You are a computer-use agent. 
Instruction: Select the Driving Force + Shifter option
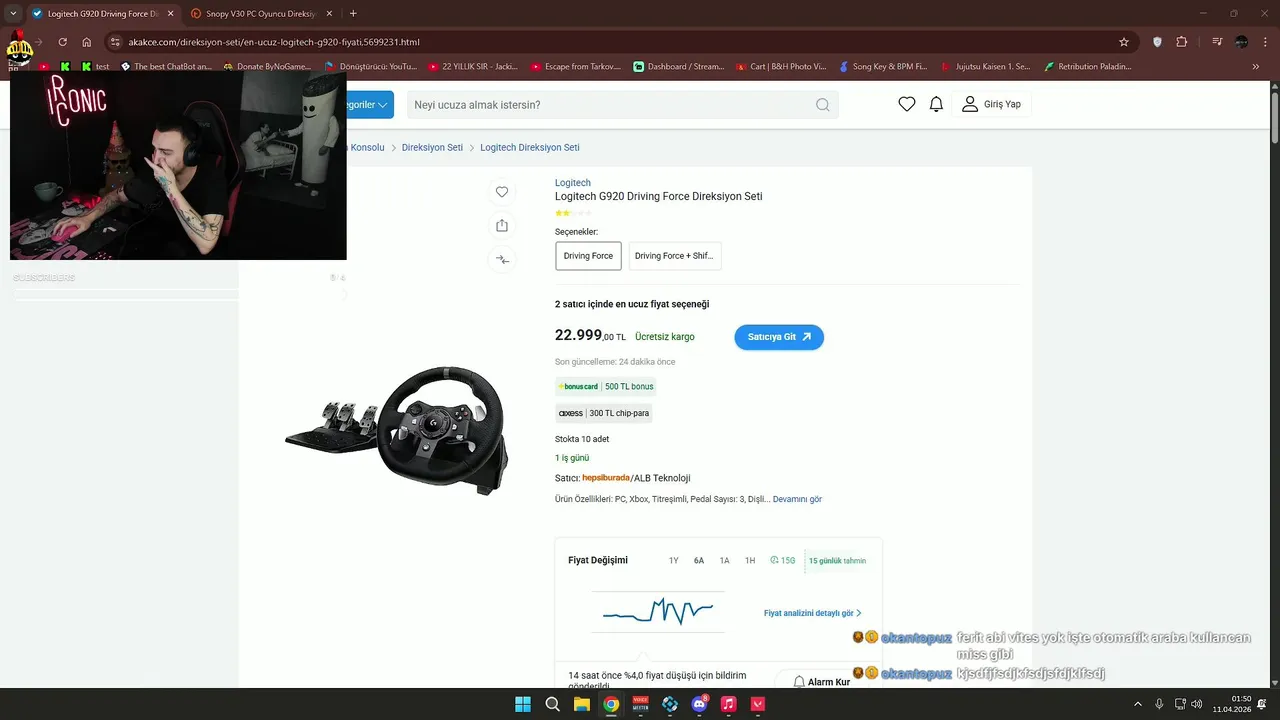click(x=674, y=256)
